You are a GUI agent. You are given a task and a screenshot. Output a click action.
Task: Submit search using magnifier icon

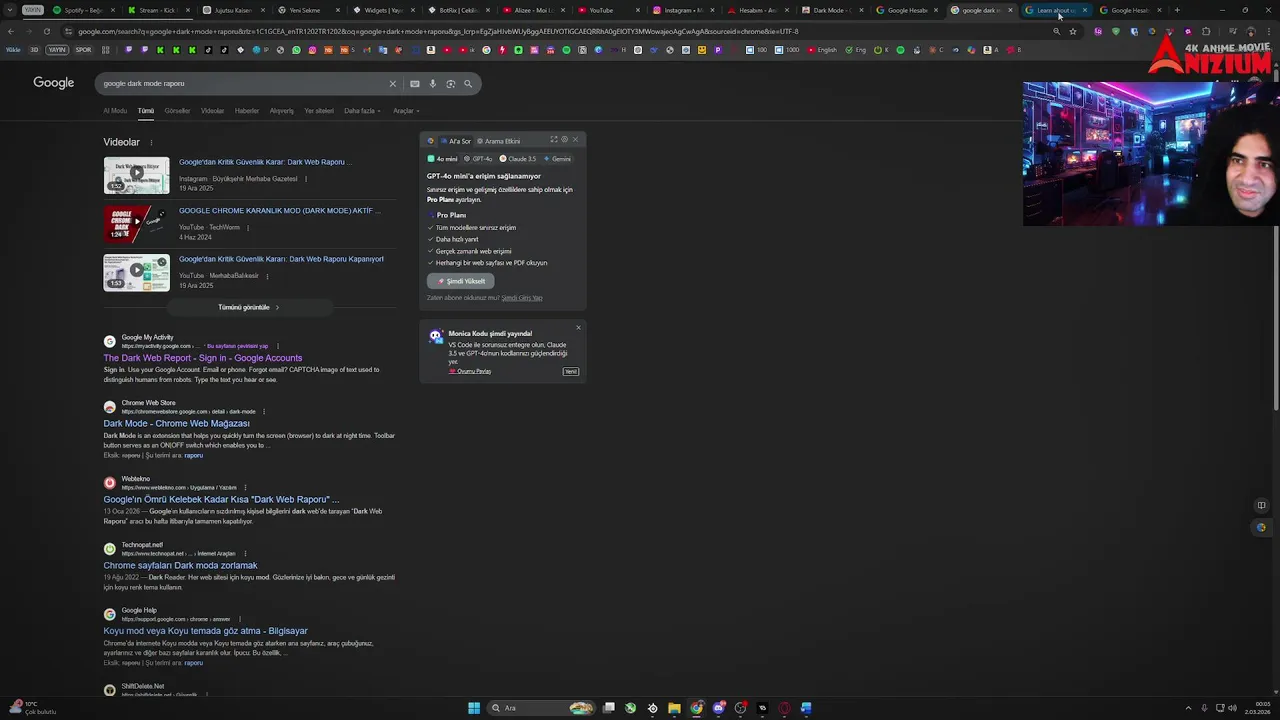468,84
